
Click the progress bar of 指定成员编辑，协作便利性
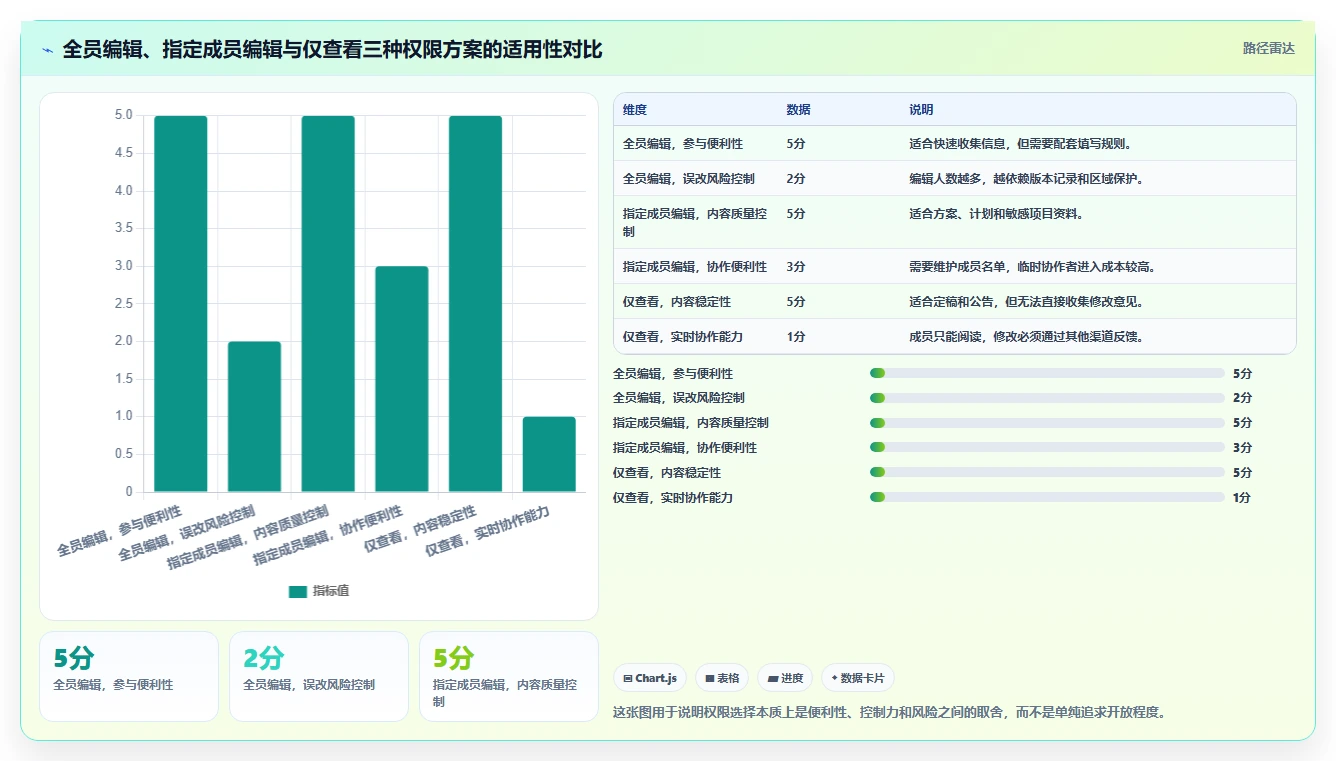(x=1047, y=447)
